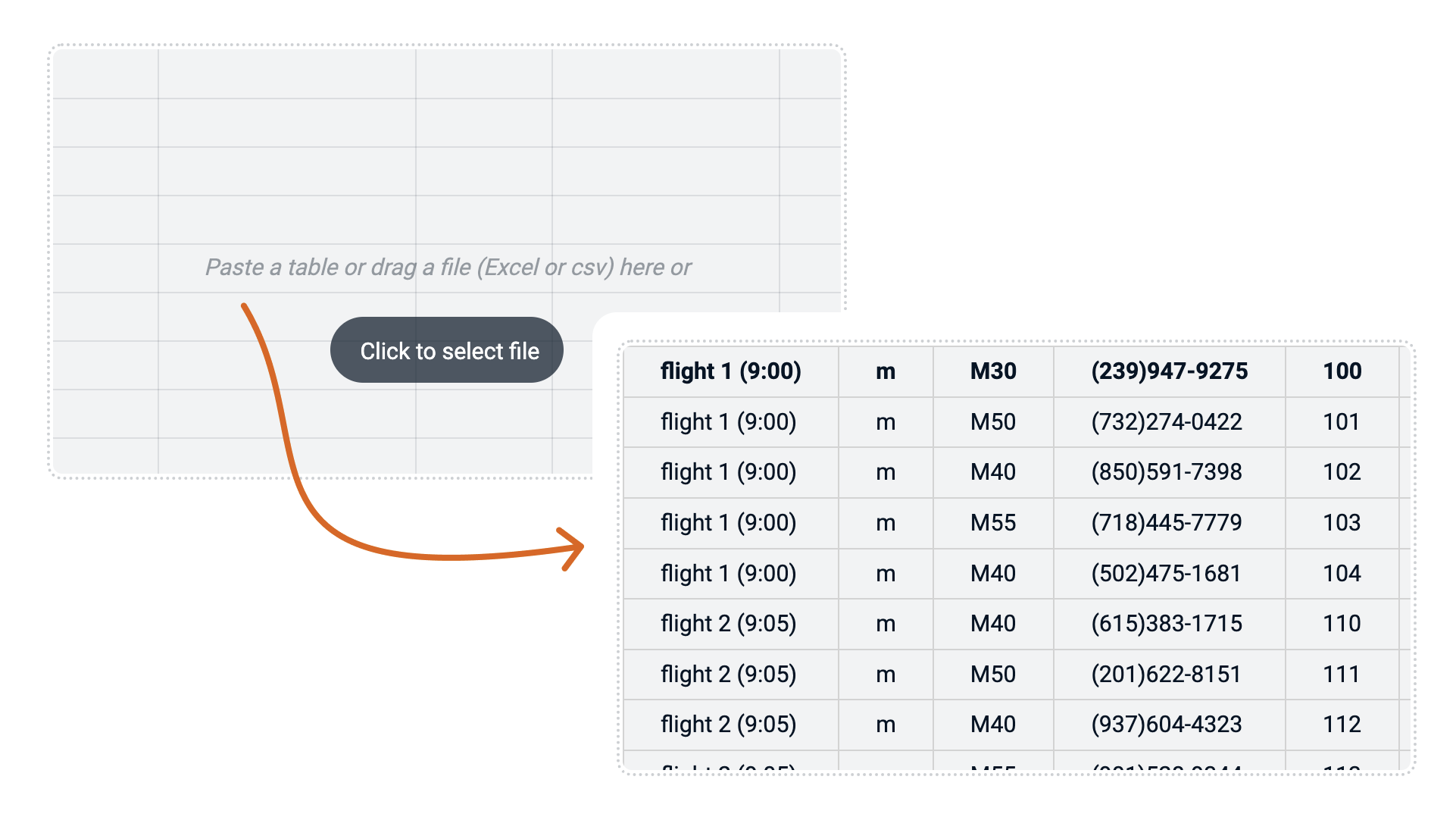Viewport: 1456px width, 814px height.
Task: Select the cell containing (732)274-0422
Action: [1166, 422]
